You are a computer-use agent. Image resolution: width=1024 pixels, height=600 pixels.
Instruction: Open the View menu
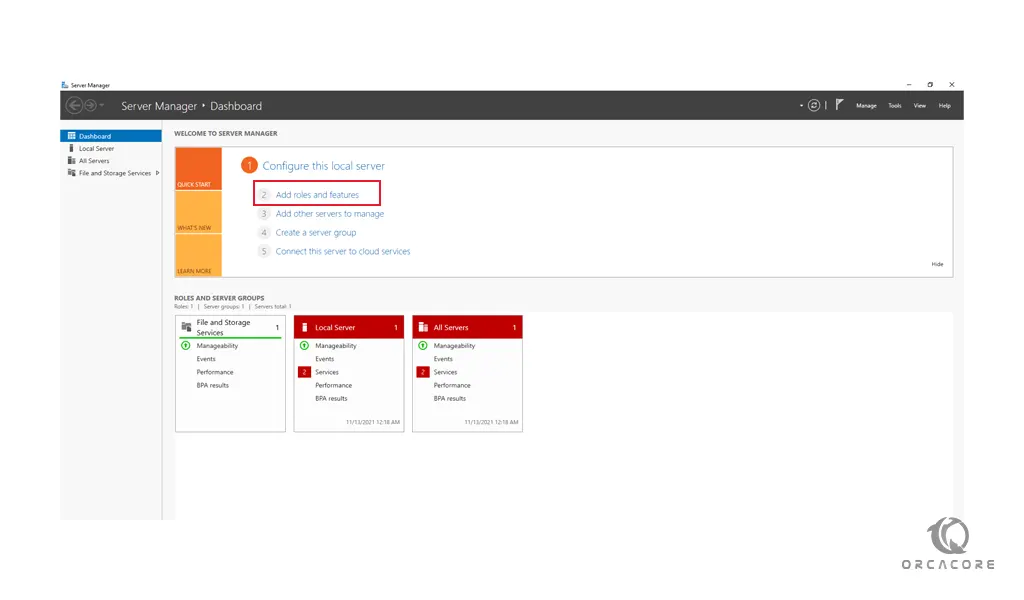920,105
